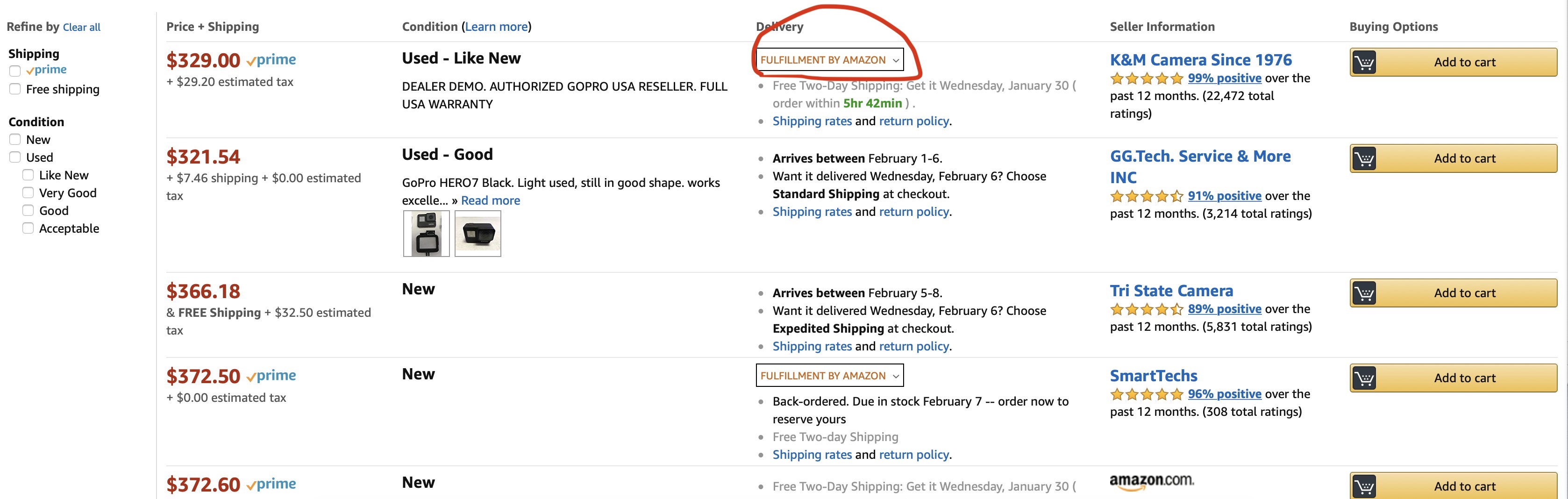Click the cart icon for GG.Tech offer
Screen dimensions: 1568x499
tap(1364, 159)
